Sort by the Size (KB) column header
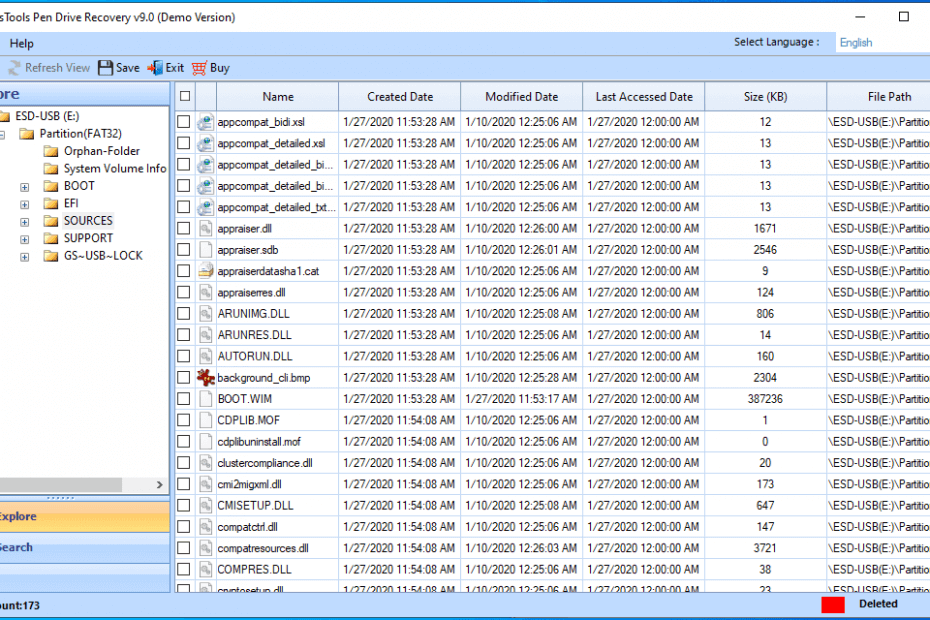This screenshot has height=620, width=930. coord(766,97)
